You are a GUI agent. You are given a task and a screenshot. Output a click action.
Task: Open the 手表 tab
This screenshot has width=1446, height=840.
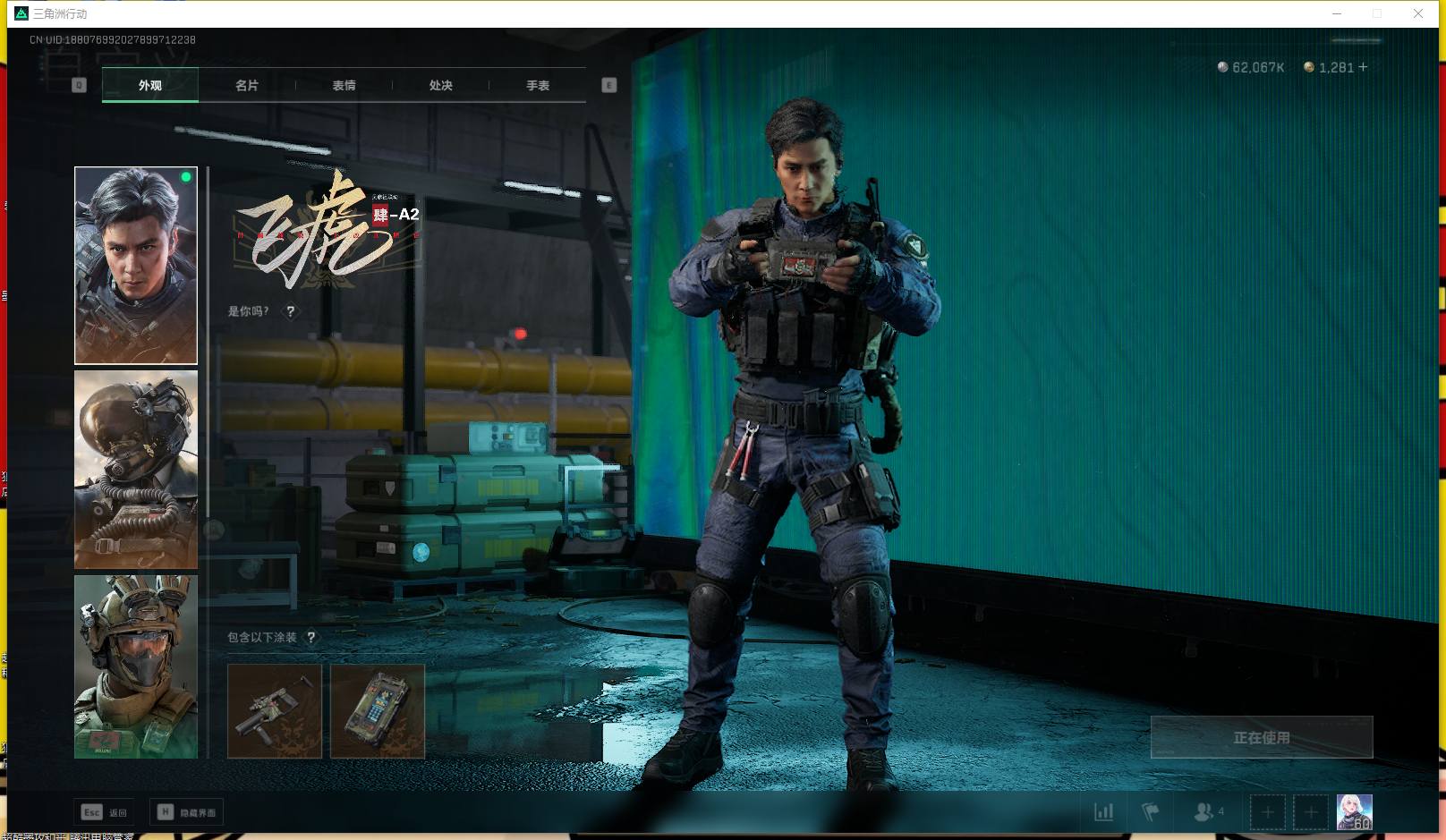(x=538, y=85)
